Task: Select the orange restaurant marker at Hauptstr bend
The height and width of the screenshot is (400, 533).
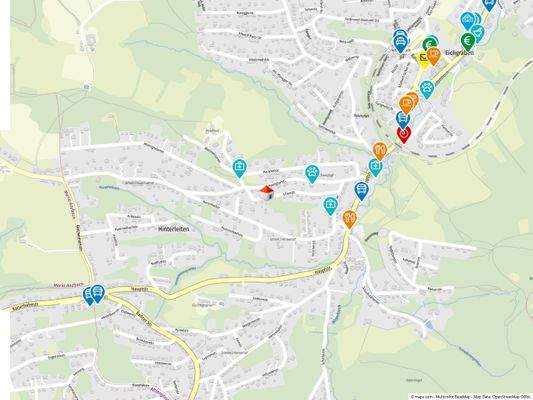Action: [349, 219]
